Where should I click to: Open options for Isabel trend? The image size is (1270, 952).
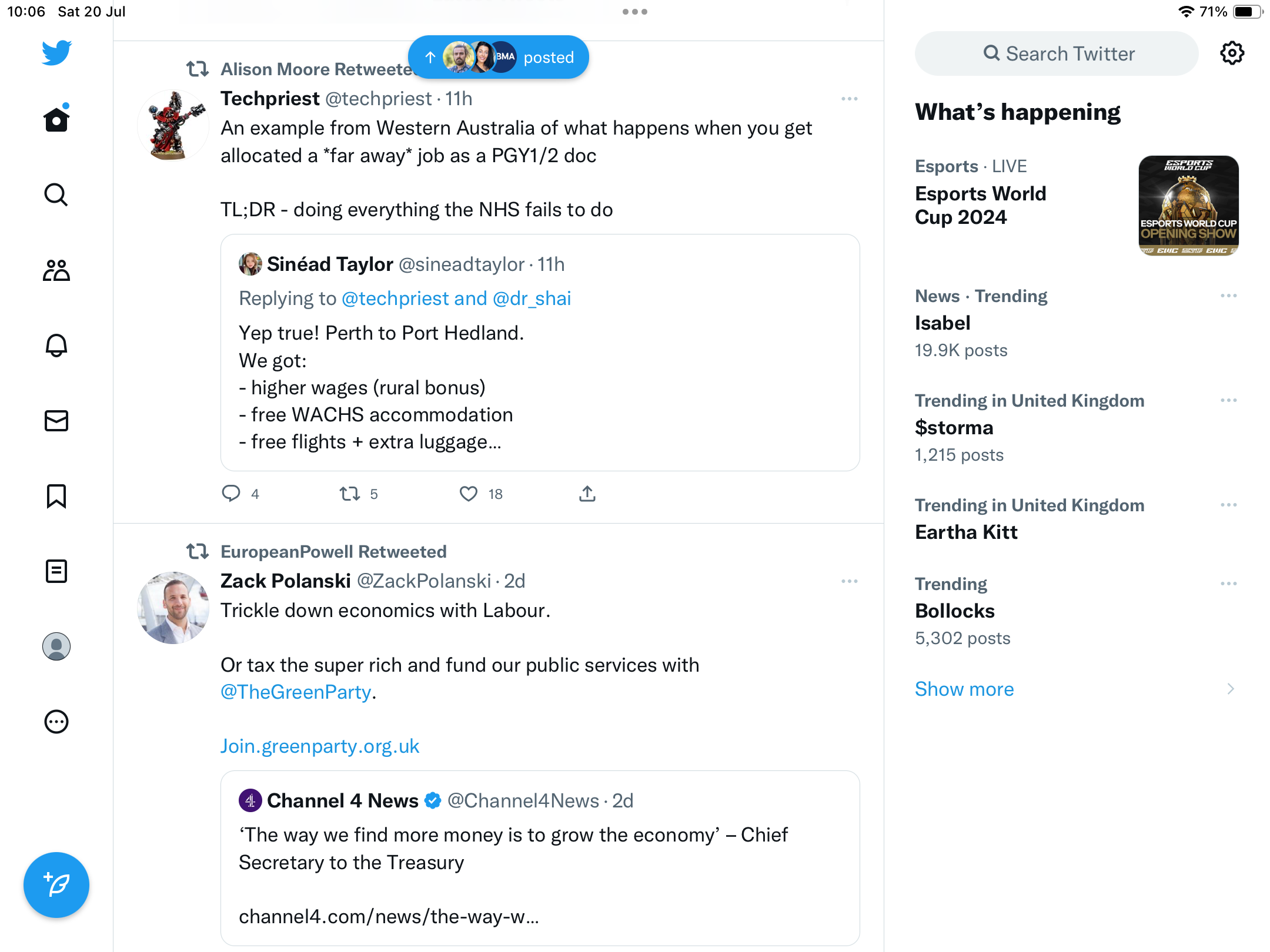[x=1228, y=296]
